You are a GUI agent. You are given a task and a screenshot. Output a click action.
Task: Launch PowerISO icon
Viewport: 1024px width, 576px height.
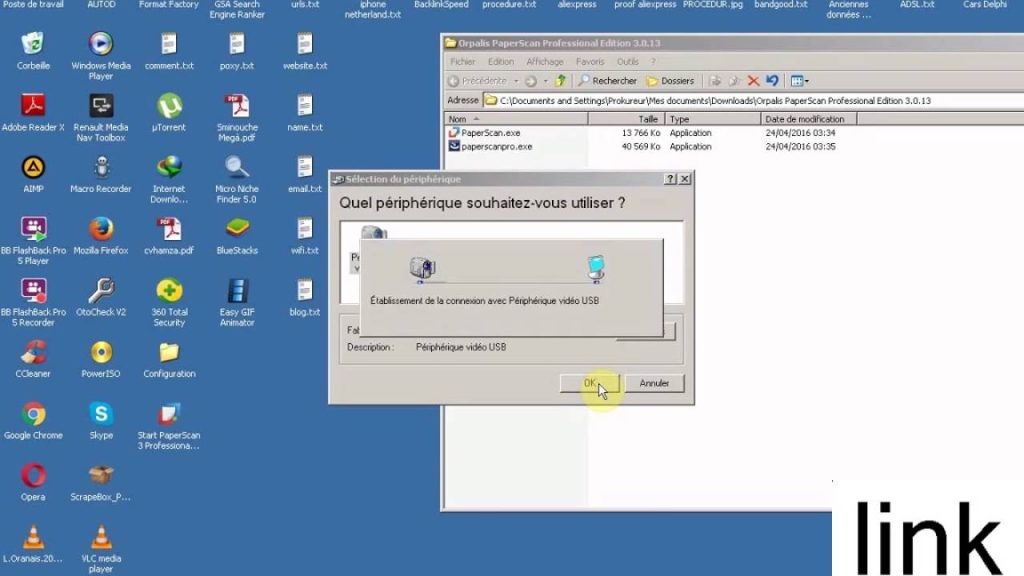coord(101,352)
